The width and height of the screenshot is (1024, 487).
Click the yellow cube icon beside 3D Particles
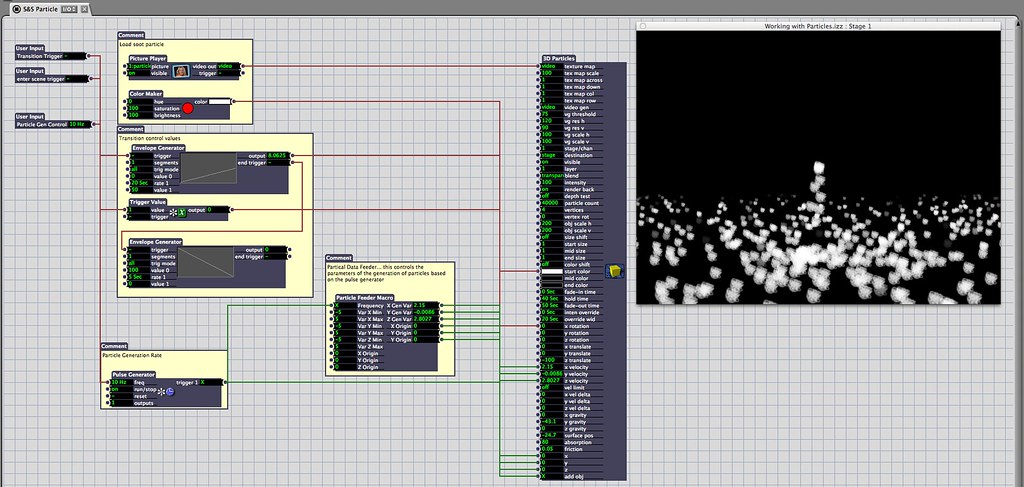613,271
